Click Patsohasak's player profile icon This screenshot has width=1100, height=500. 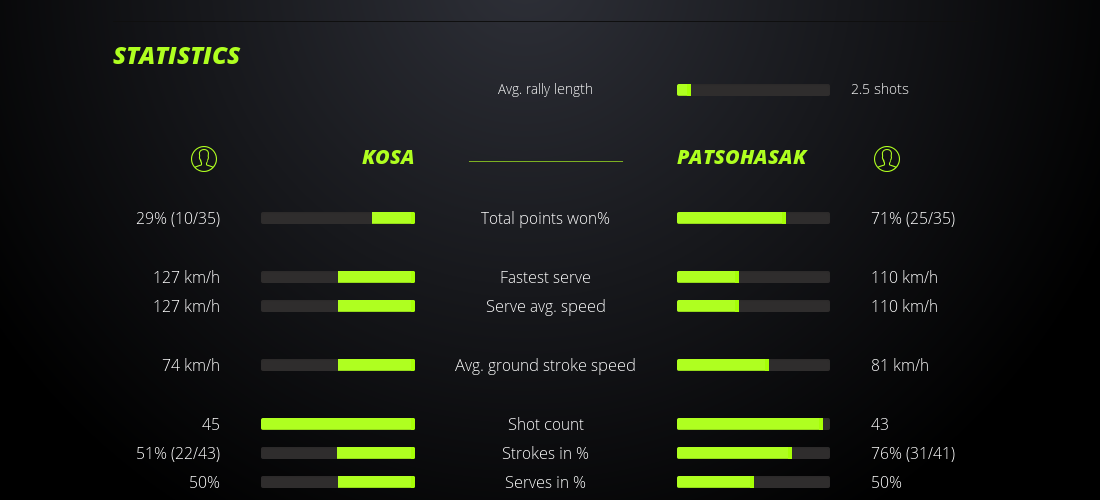pos(886,158)
